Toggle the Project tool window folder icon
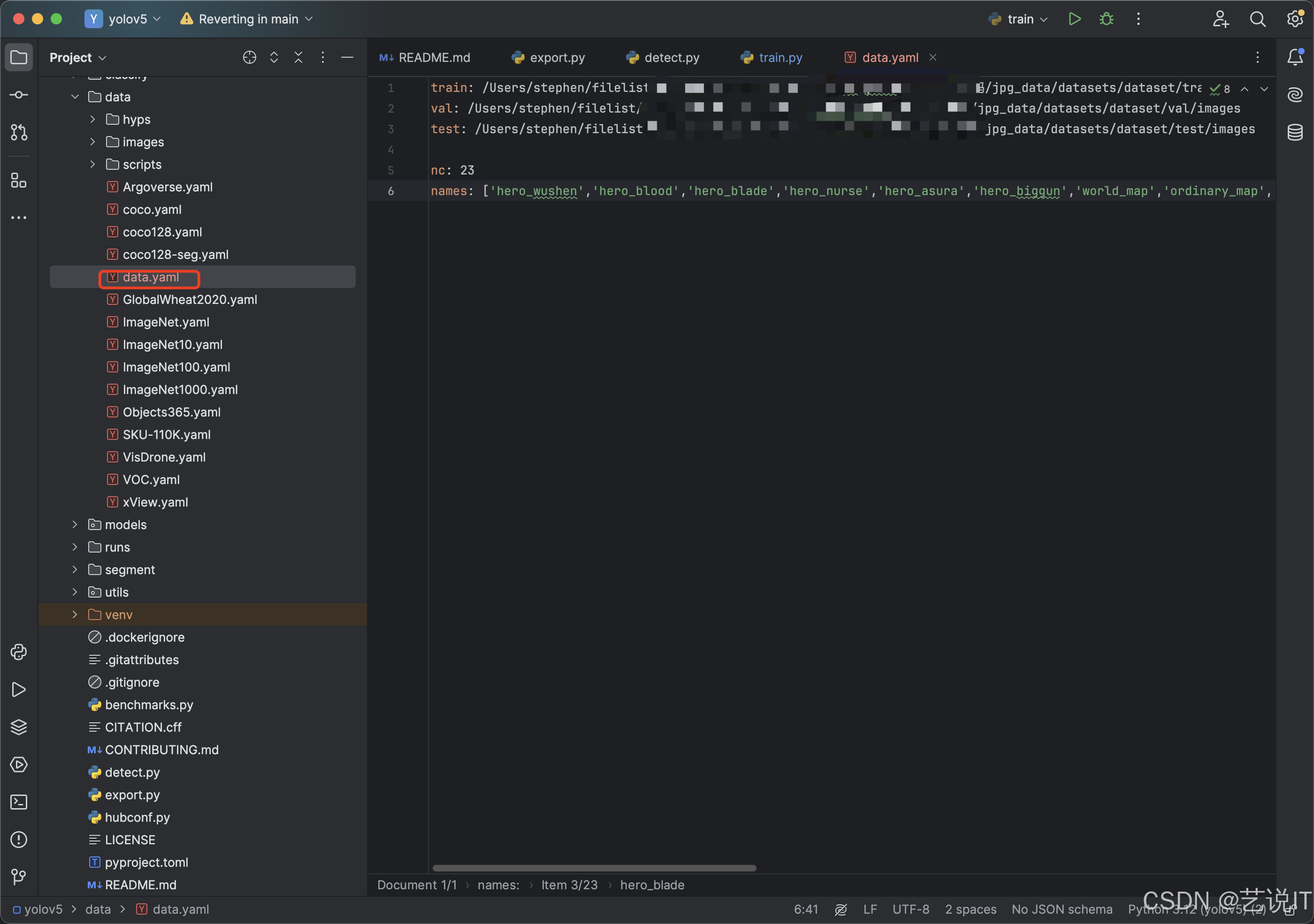The height and width of the screenshot is (924, 1314). coord(18,57)
